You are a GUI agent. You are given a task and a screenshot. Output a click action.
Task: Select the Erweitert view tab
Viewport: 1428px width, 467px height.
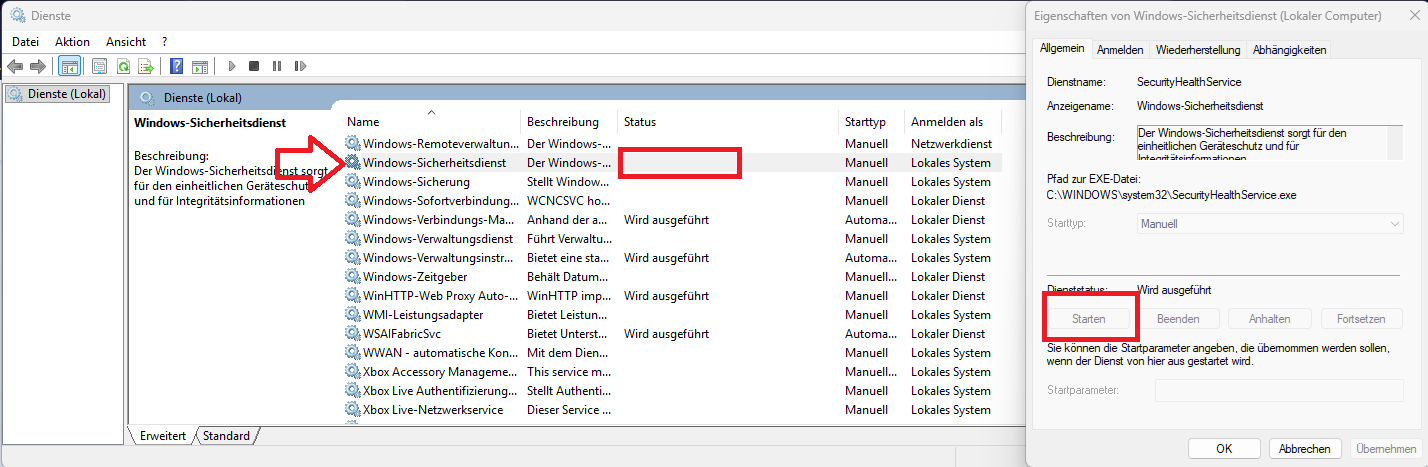pyautogui.click(x=163, y=436)
